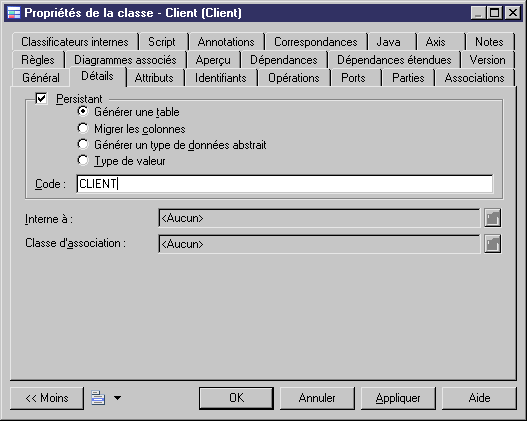Collapse the dialog with << Moins
527x421 pixels.
[47, 398]
